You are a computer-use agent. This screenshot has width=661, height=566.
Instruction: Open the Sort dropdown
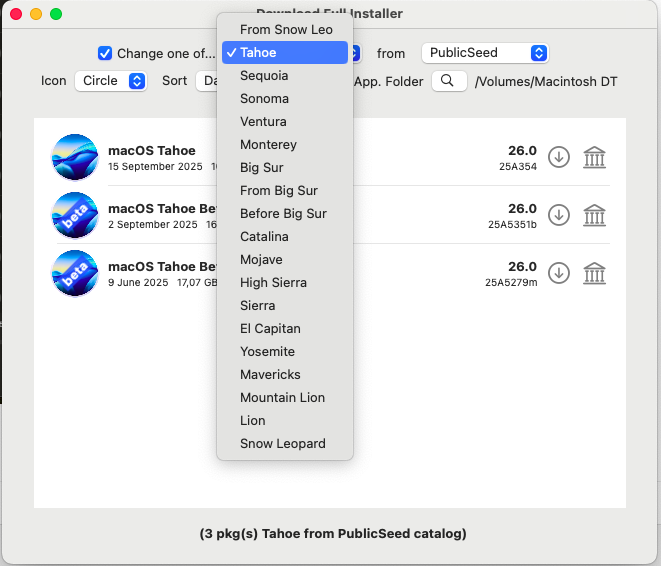(207, 81)
